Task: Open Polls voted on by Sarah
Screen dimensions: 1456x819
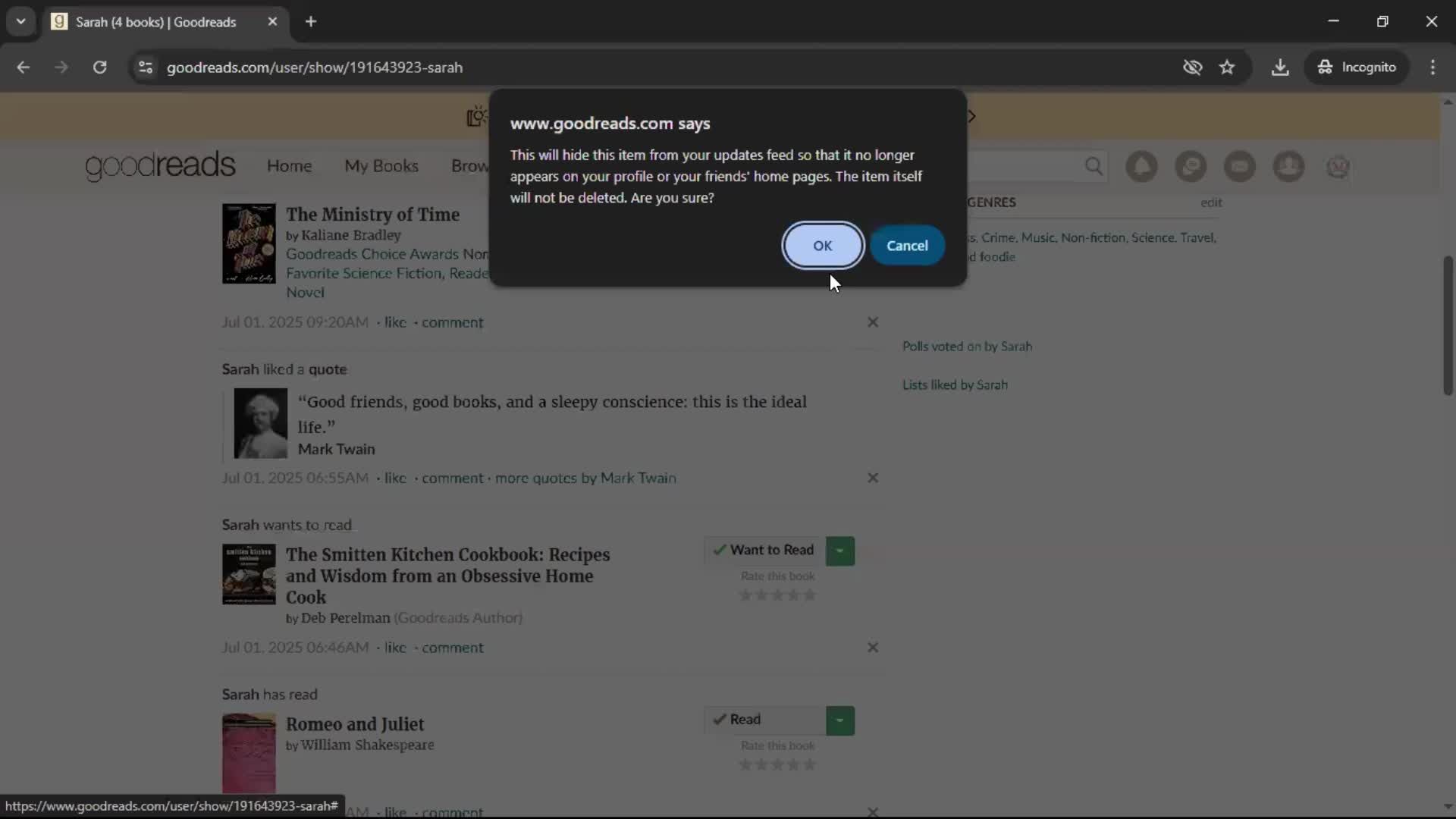Action: coord(967,346)
